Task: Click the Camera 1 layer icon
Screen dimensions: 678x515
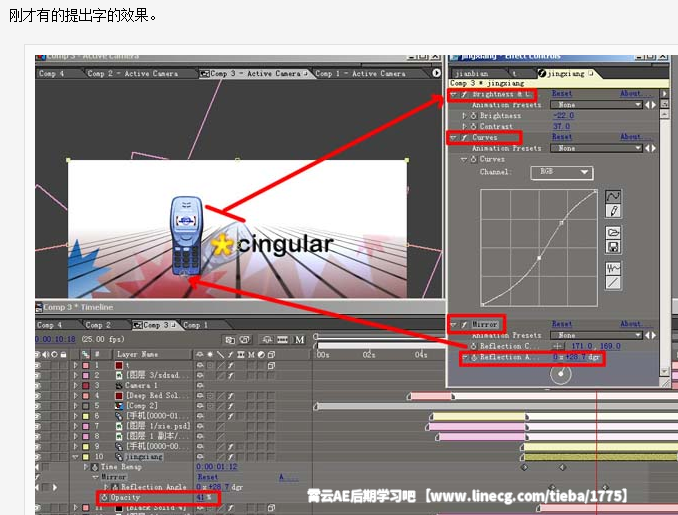Action: (x=119, y=385)
